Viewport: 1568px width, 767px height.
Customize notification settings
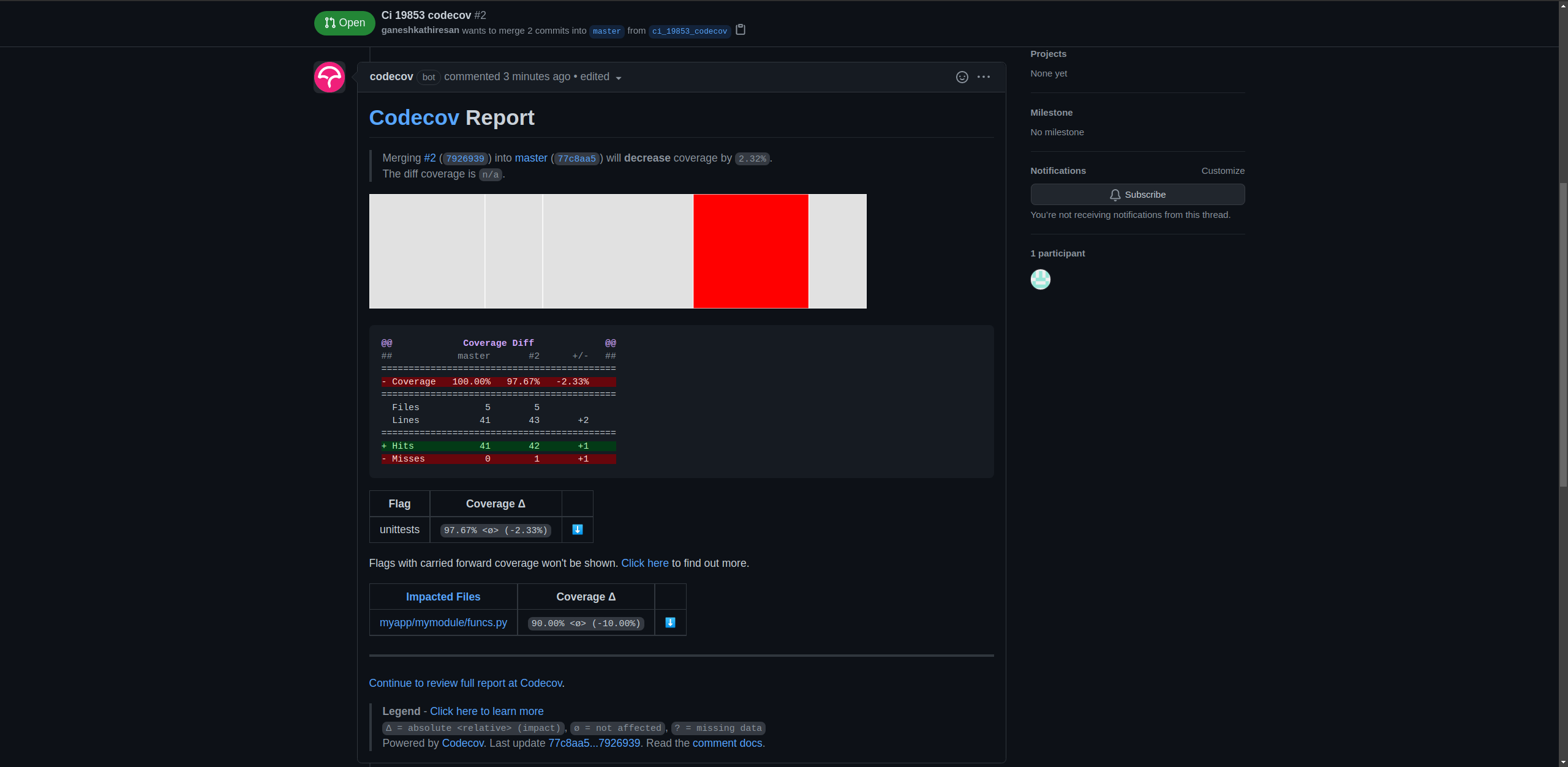click(1223, 171)
